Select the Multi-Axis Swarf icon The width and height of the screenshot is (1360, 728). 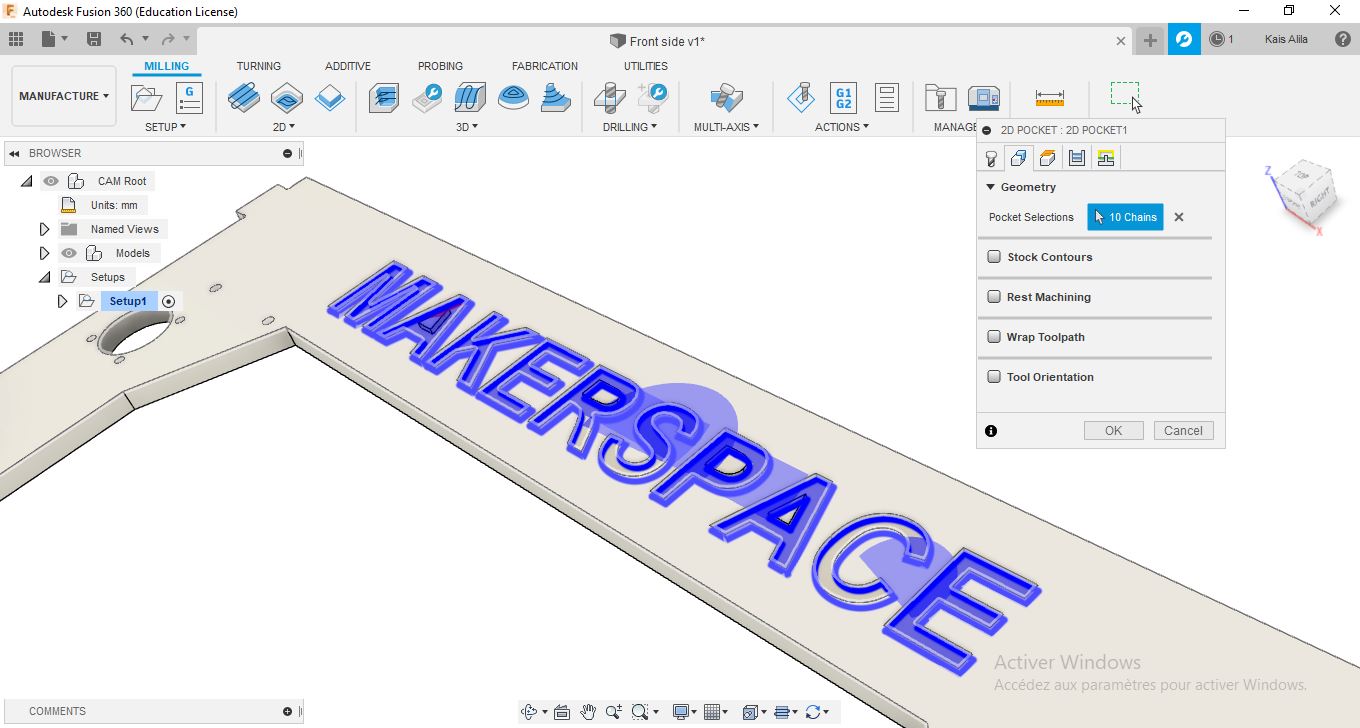(x=726, y=98)
